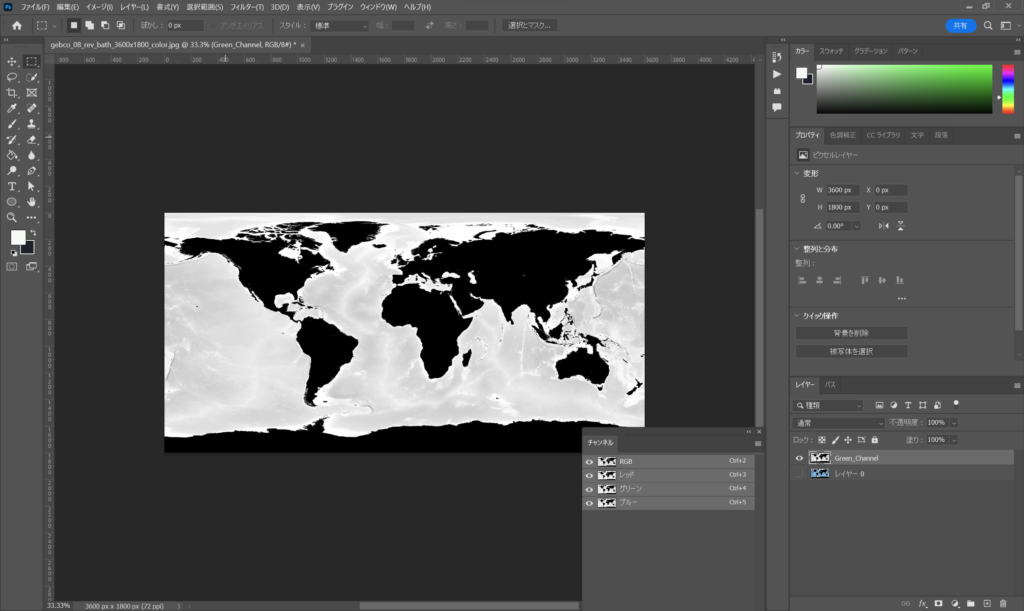This screenshot has height=611, width=1024.
Task: Hide the Green_Channel layer
Action: (x=799, y=458)
